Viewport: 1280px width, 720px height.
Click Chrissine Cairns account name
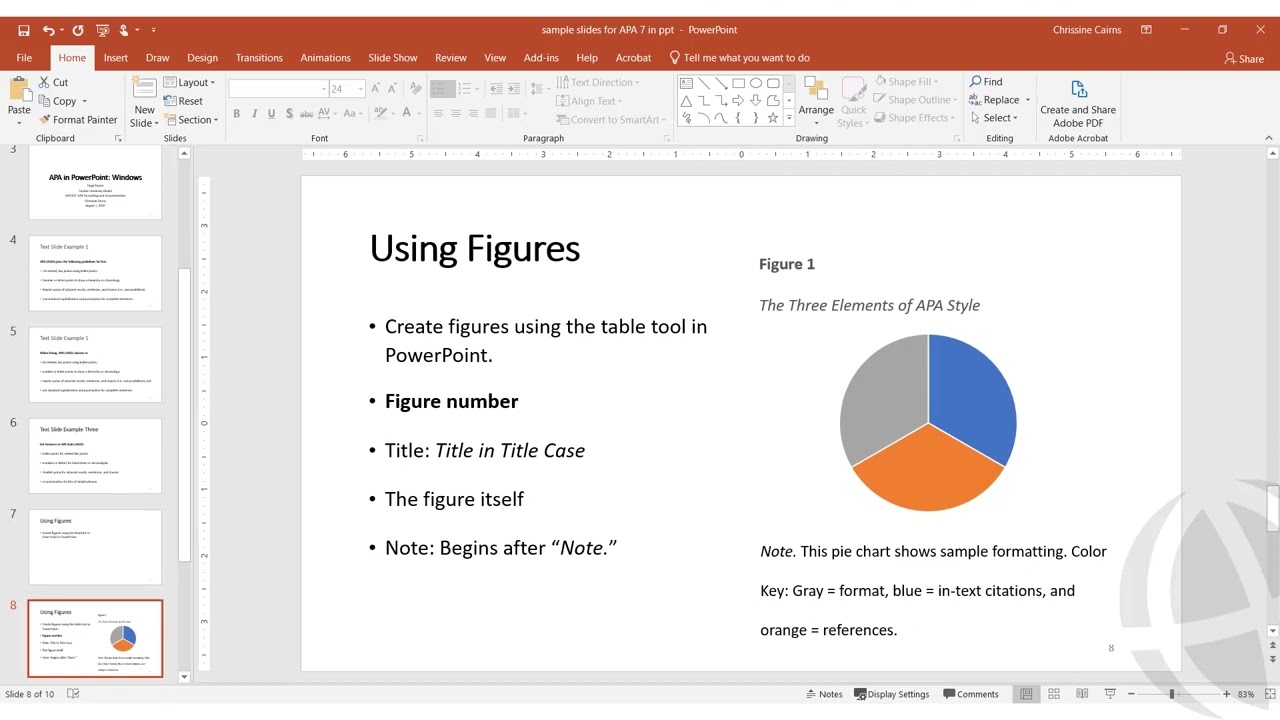pyautogui.click(x=1087, y=30)
